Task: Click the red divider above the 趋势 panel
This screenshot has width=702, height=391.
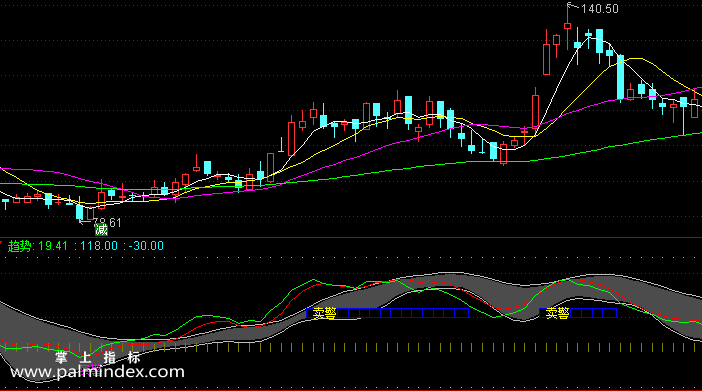Action: pyautogui.click(x=351, y=237)
